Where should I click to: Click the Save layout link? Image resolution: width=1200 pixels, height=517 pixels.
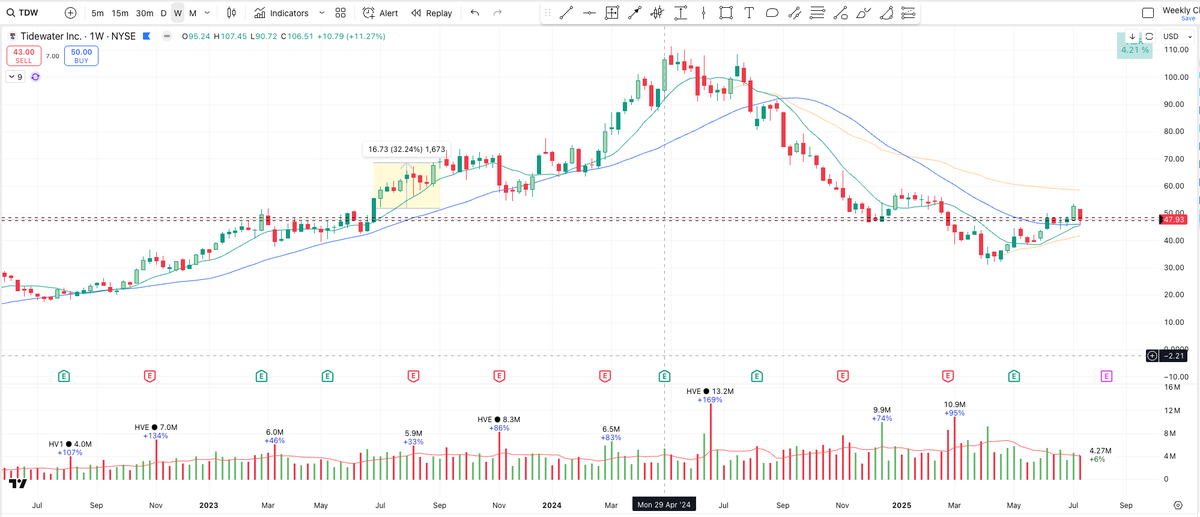tap(1188, 19)
